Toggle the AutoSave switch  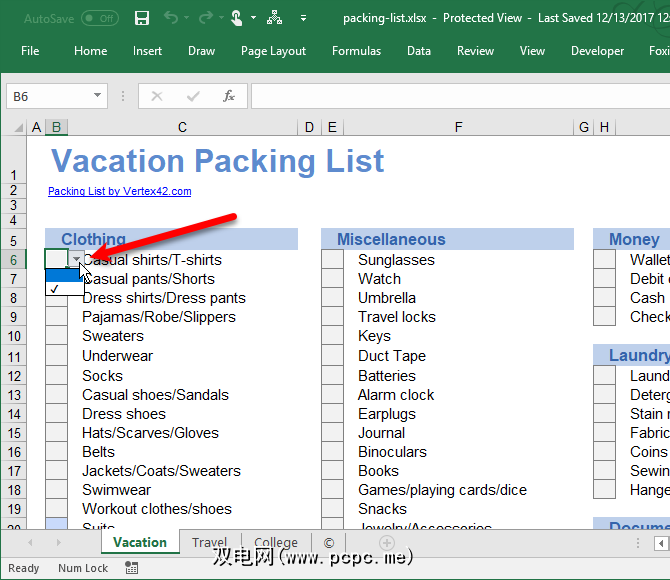[x=99, y=18]
